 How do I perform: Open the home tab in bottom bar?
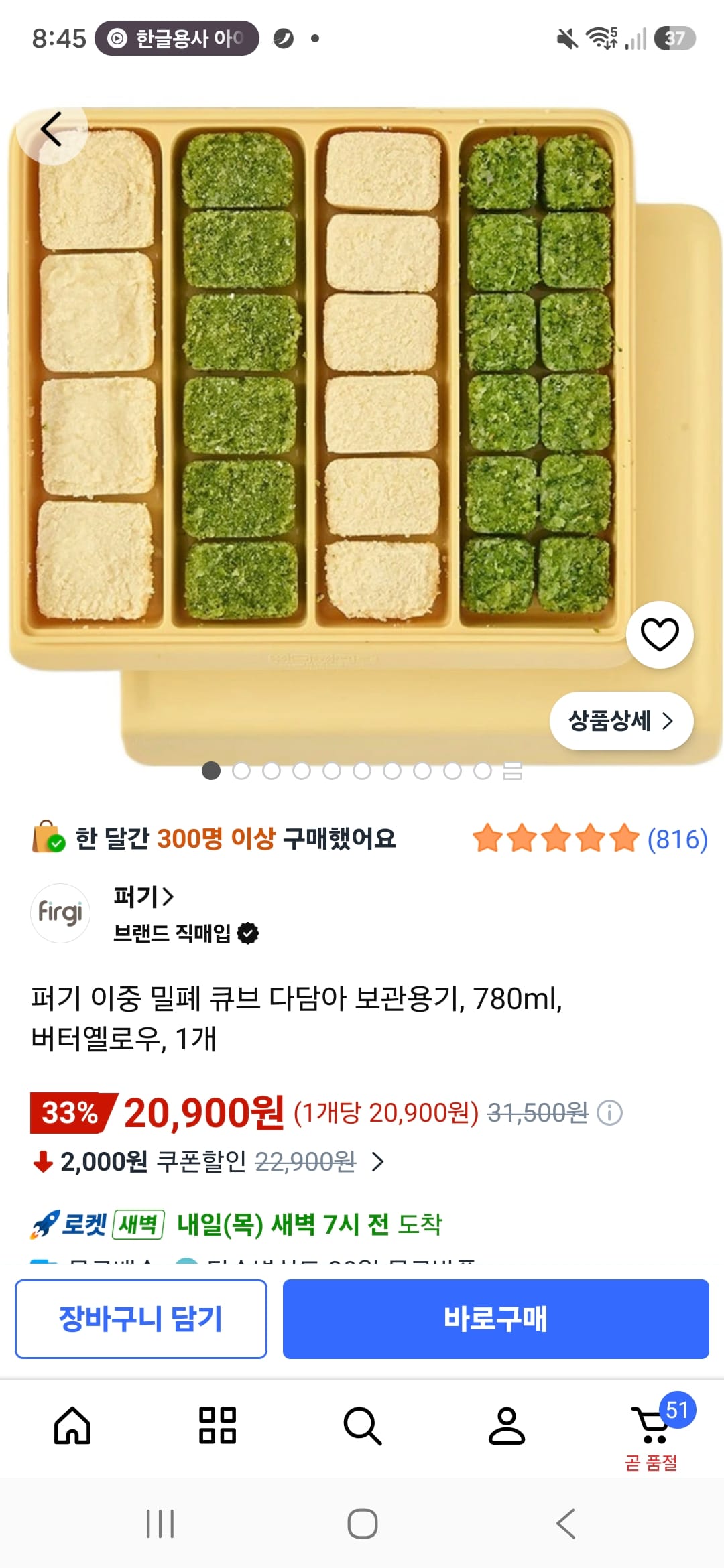pos(72,1425)
